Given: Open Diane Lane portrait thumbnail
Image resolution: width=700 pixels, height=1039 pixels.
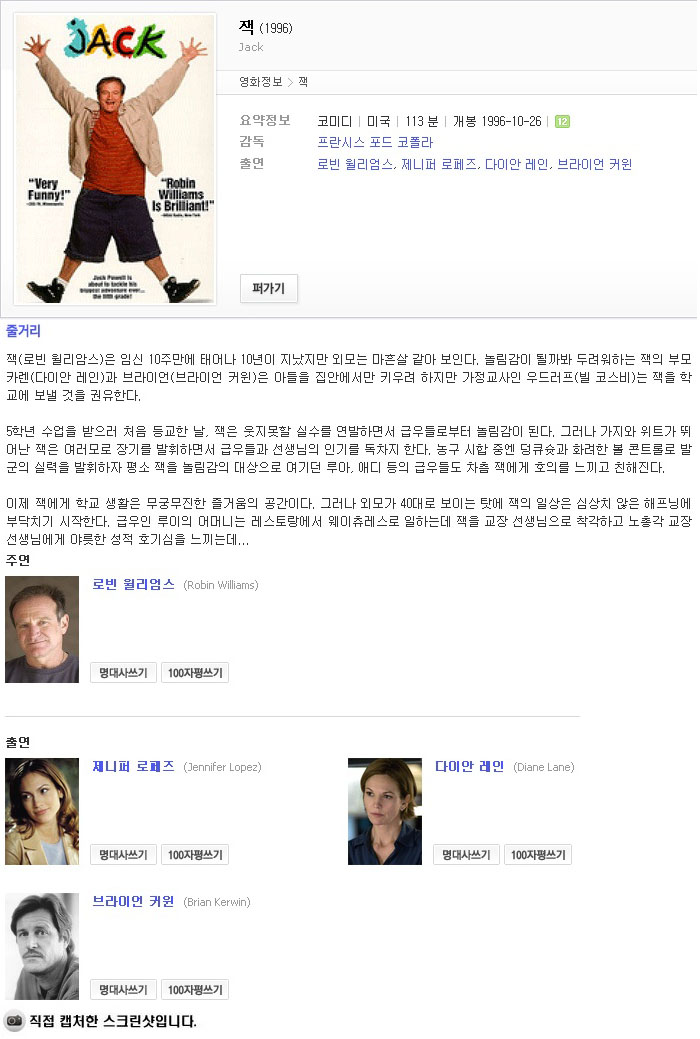Looking at the screenshot, I should click(x=385, y=812).
